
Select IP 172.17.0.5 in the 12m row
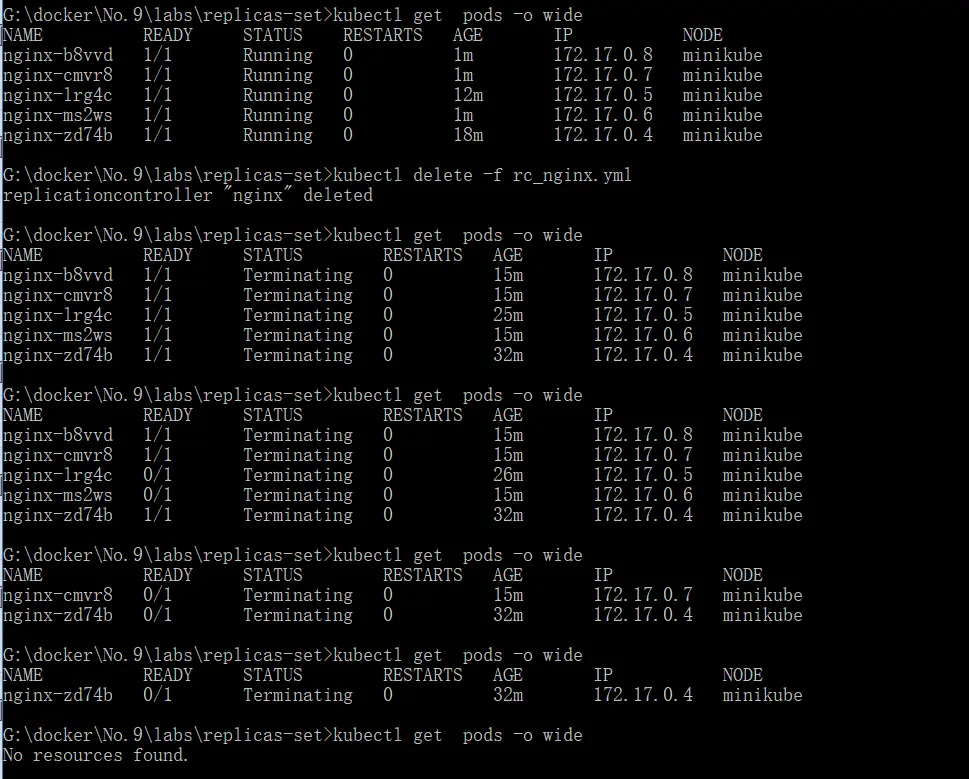(603, 95)
